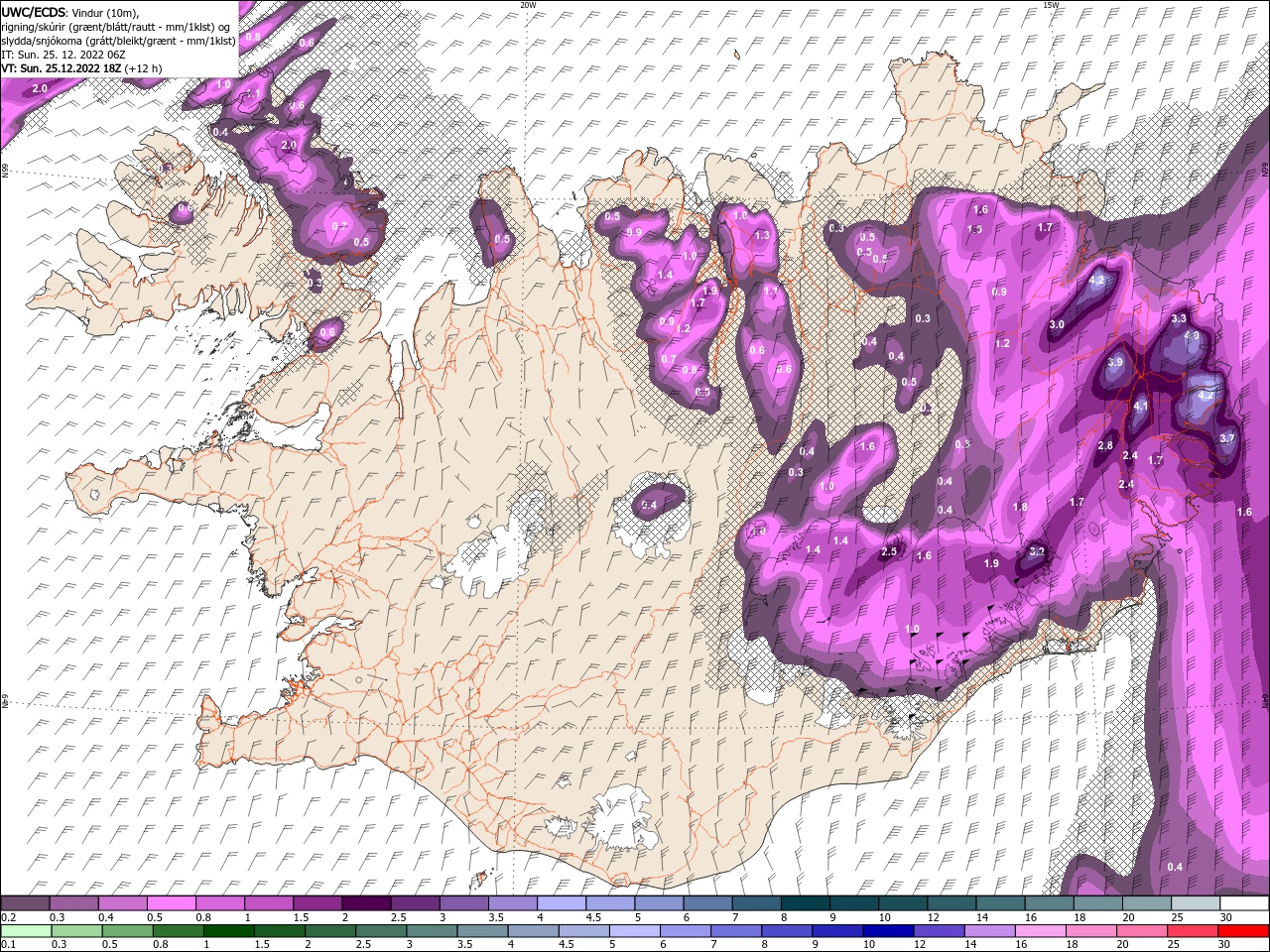The height and width of the screenshot is (952, 1270).
Task: Click the '20W' longitude label on the top edge
Action: [x=528, y=4]
